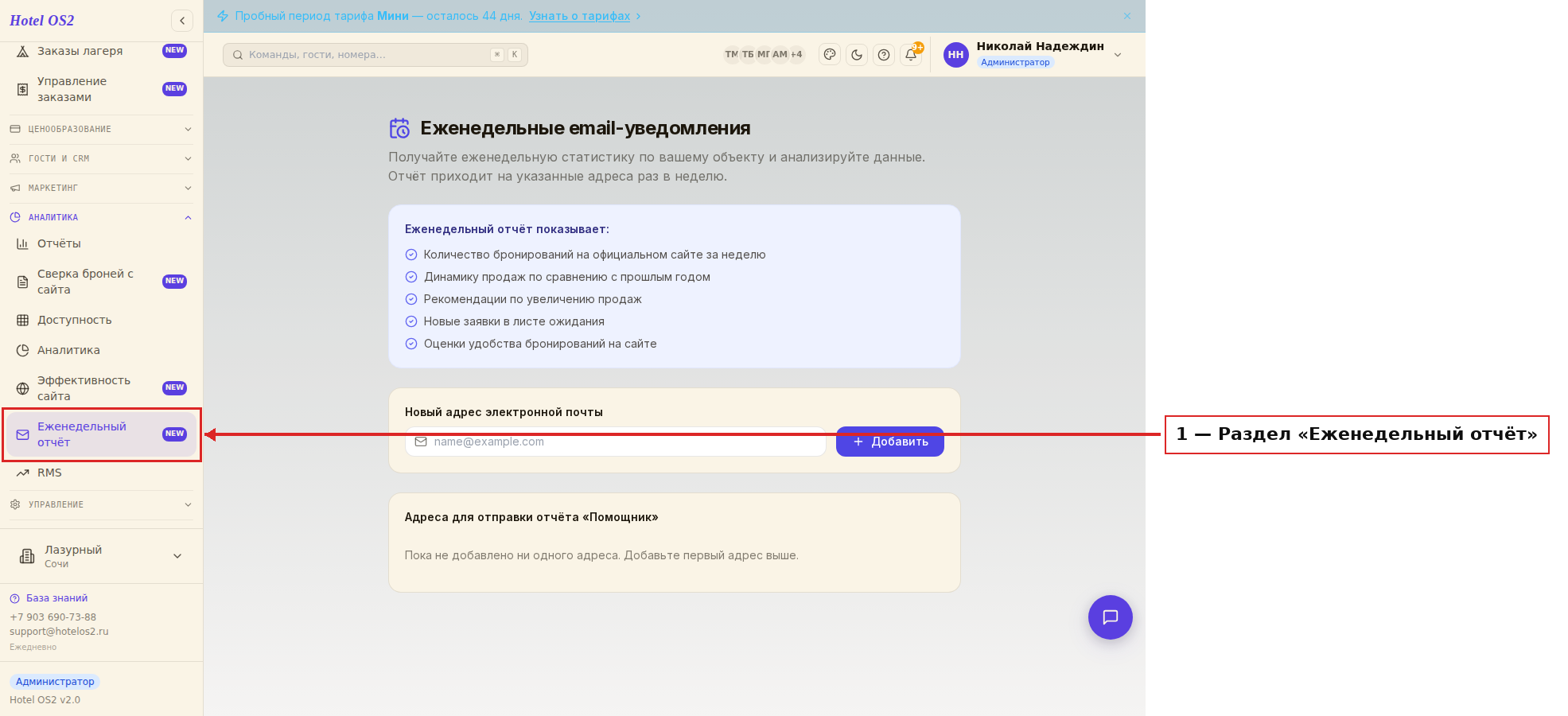Click the NEW badge on Сверка броней
Viewport: 1568px width, 716px height.
[x=174, y=281]
